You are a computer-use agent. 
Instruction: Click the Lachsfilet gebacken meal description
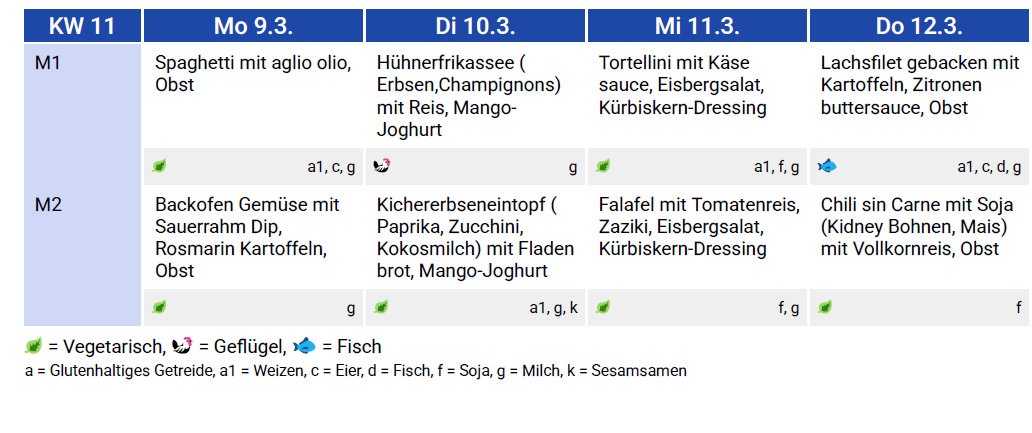(x=919, y=85)
